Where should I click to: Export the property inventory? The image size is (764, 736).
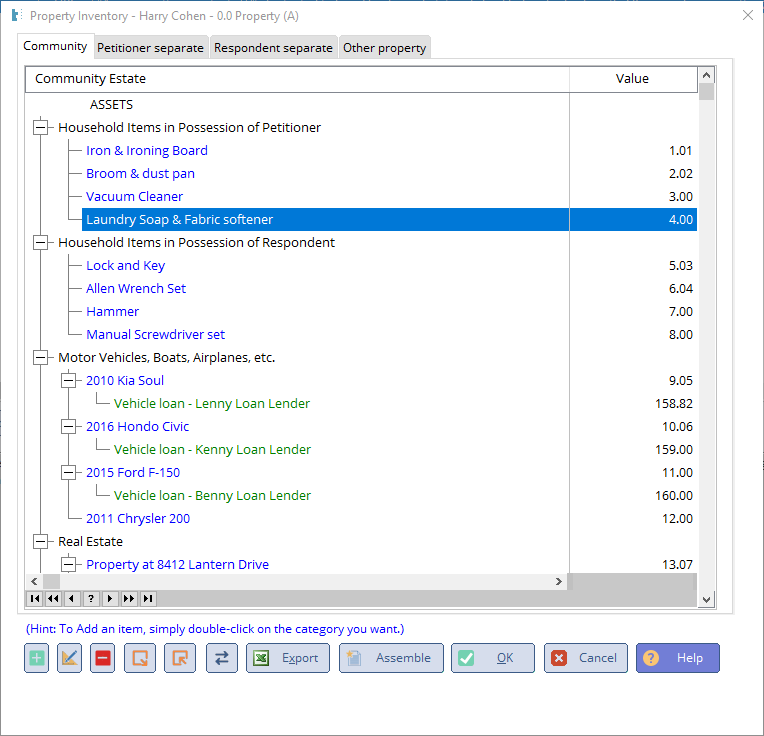click(x=288, y=658)
